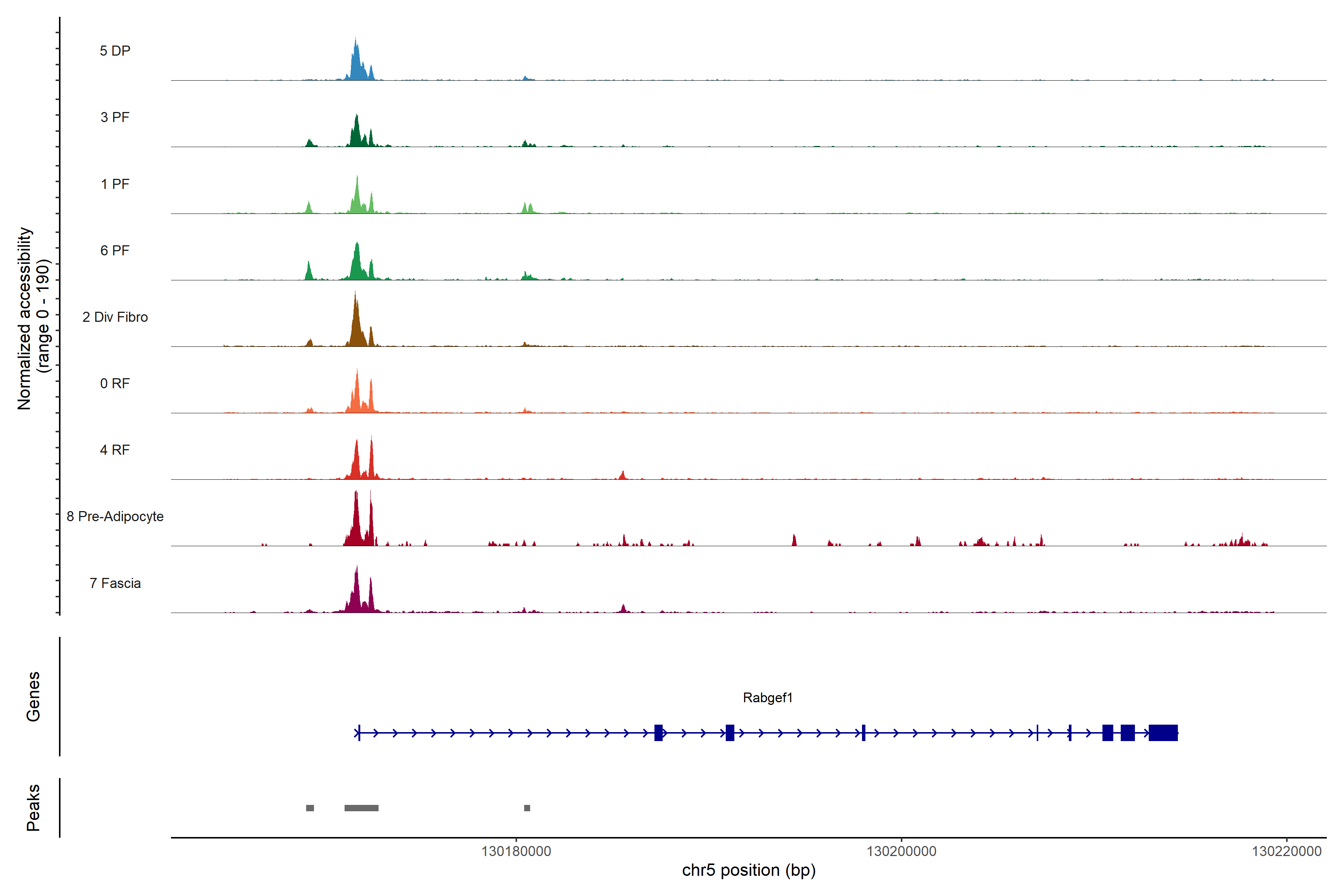Click the rightmost gray peak marker
The image size is (1344, 896).
(x=527, y=808)
